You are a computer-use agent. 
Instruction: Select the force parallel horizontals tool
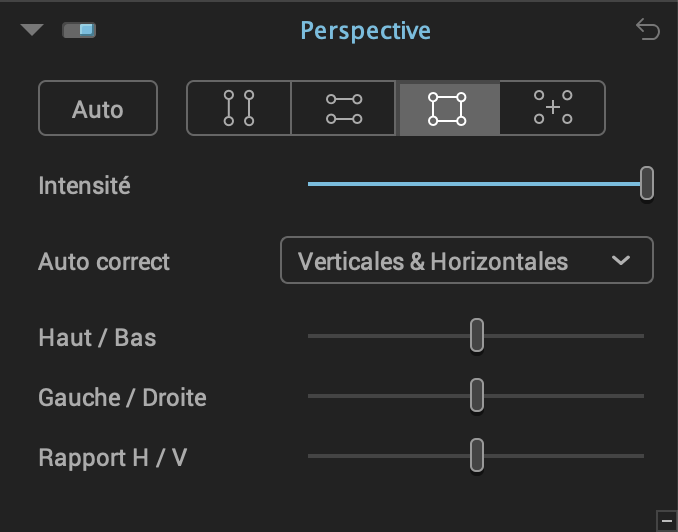pos(344,108)
